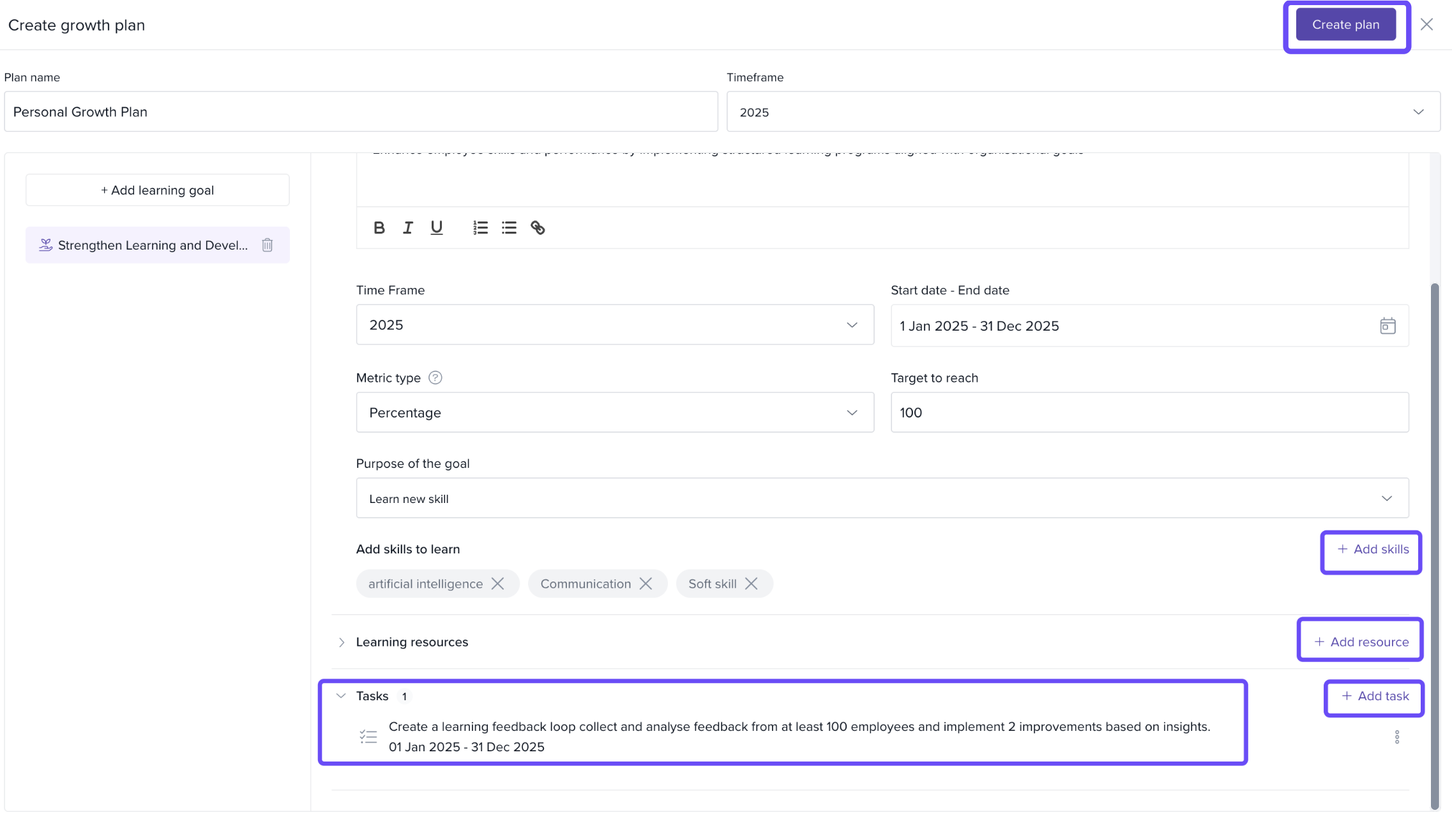Open Purpose of the goal dropdown
The width and height of the screenshot is (1452, 840).
point(882,499)
